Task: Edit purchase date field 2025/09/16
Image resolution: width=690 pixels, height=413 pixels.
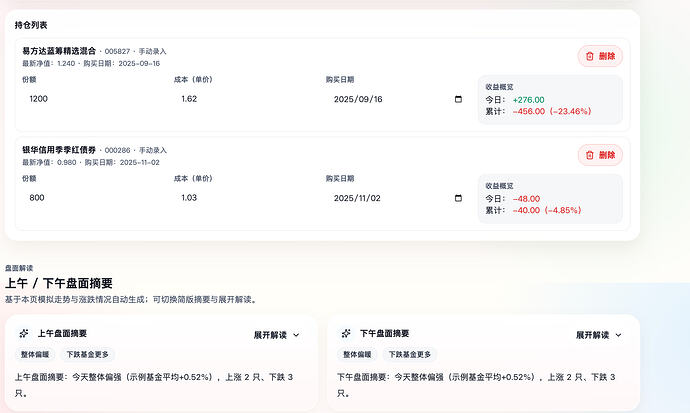Action: point(398,99)
